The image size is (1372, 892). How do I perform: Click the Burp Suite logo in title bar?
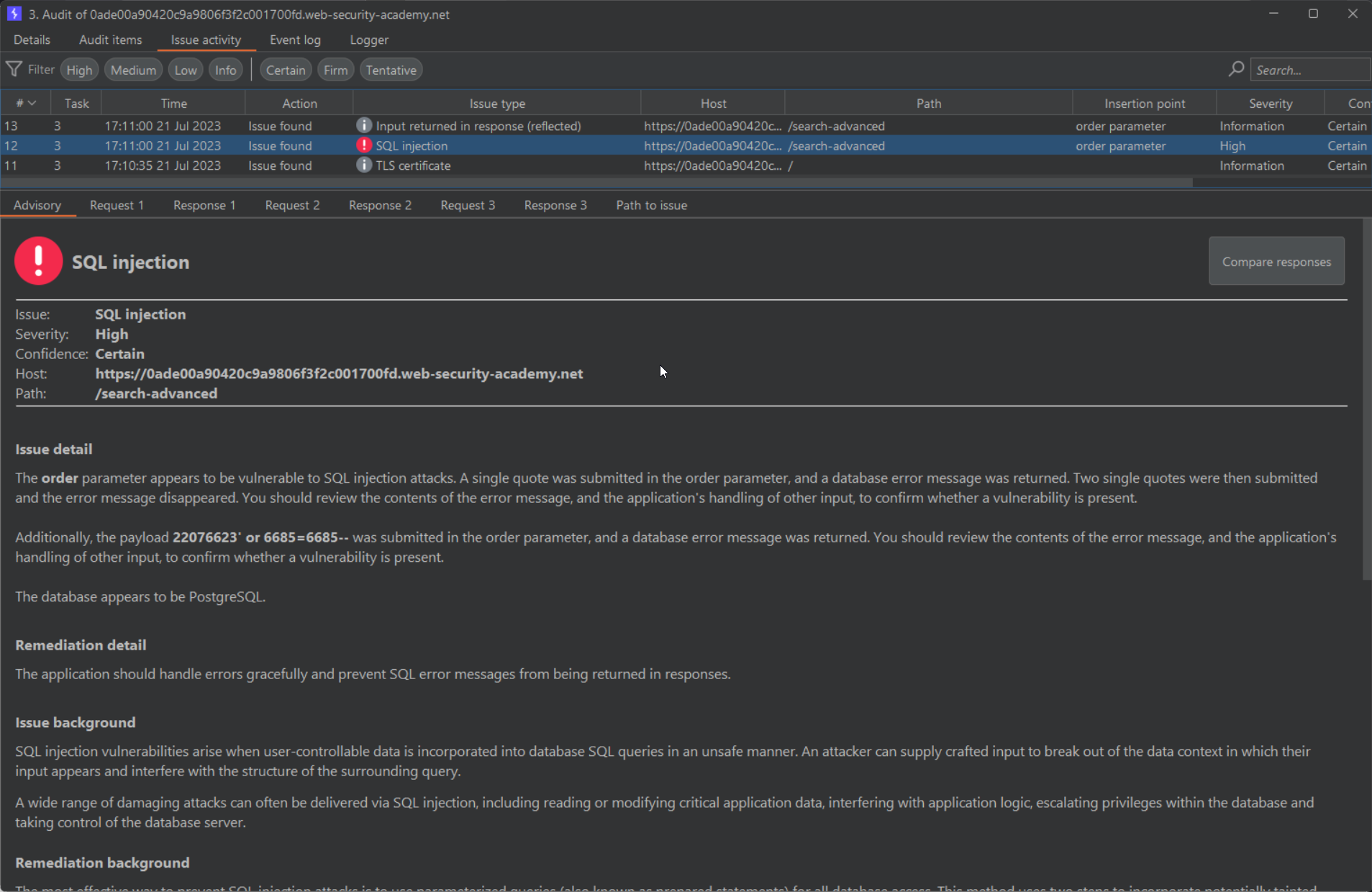point(14,14)
